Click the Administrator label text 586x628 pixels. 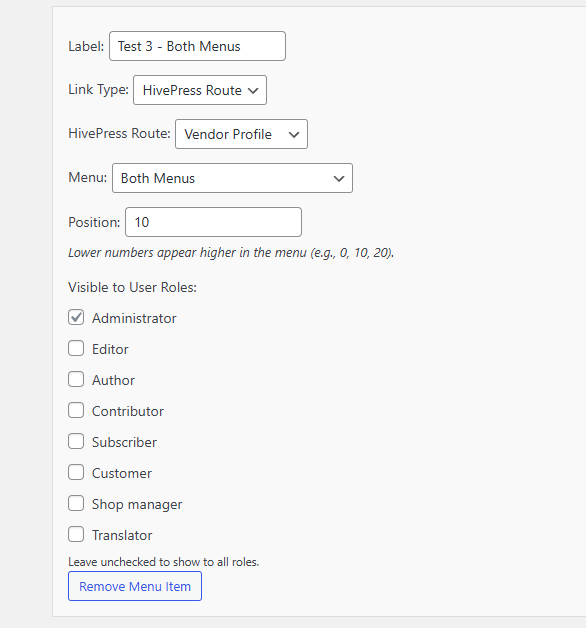(x=134, y=318)
